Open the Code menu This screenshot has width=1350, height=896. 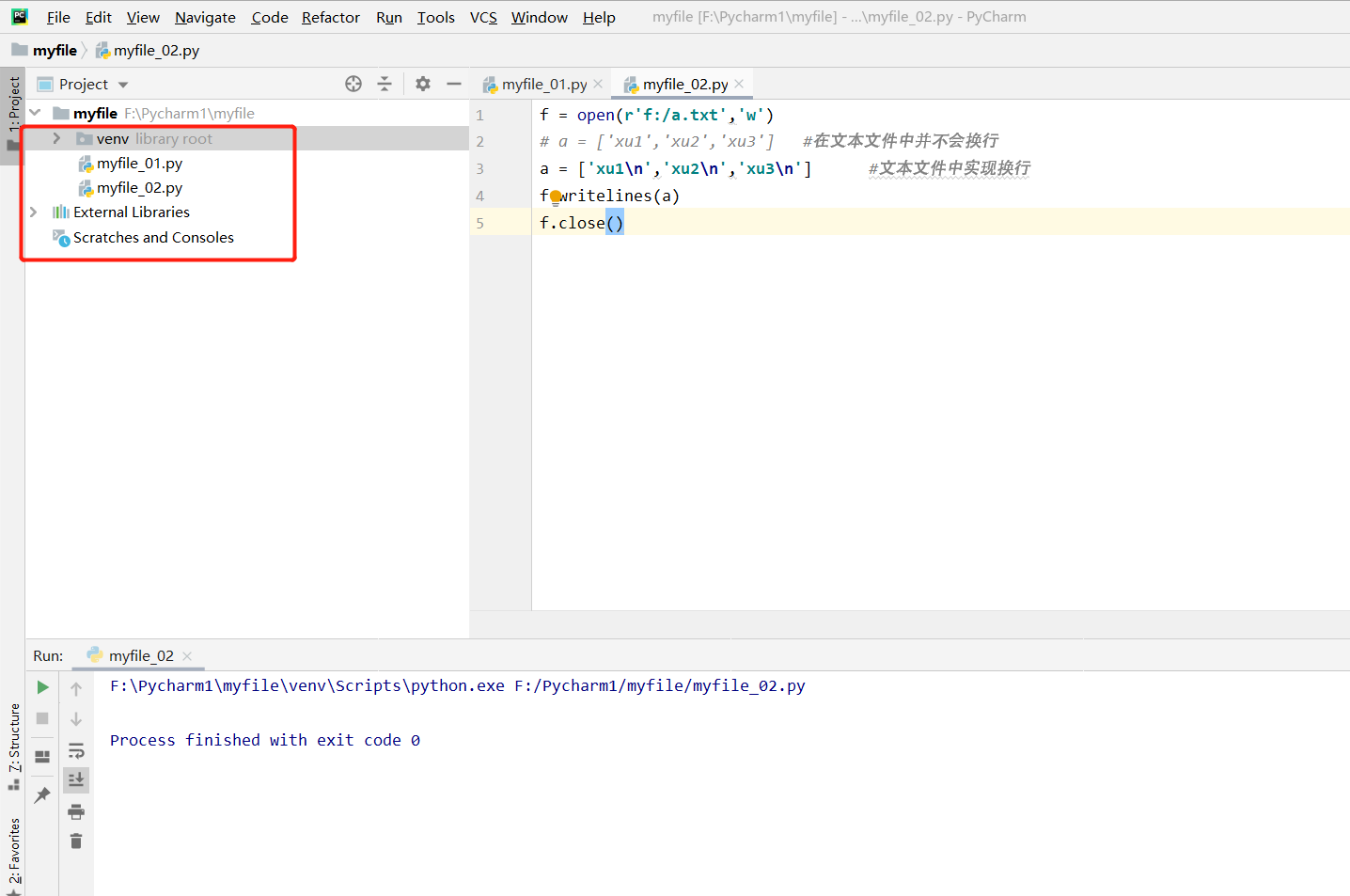click(270, 17)
